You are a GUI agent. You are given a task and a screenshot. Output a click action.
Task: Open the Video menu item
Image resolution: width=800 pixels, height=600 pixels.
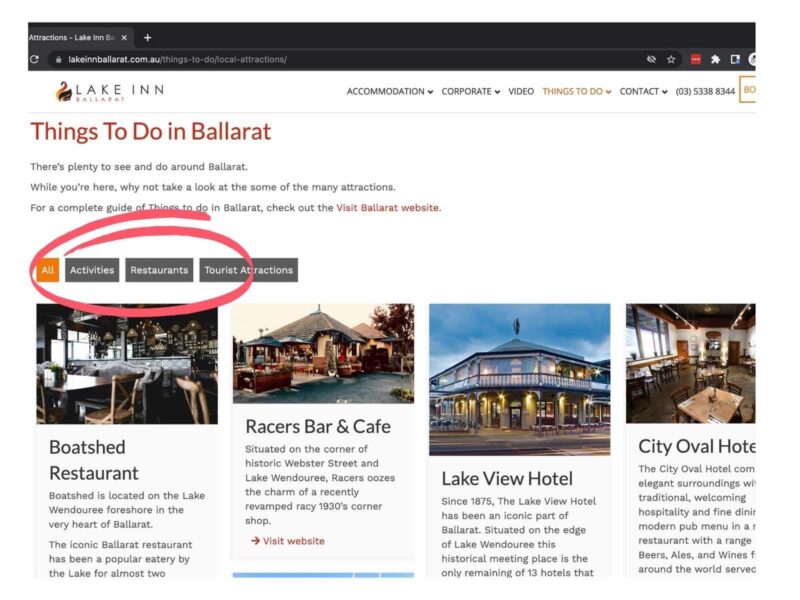(x=521, y=91)
